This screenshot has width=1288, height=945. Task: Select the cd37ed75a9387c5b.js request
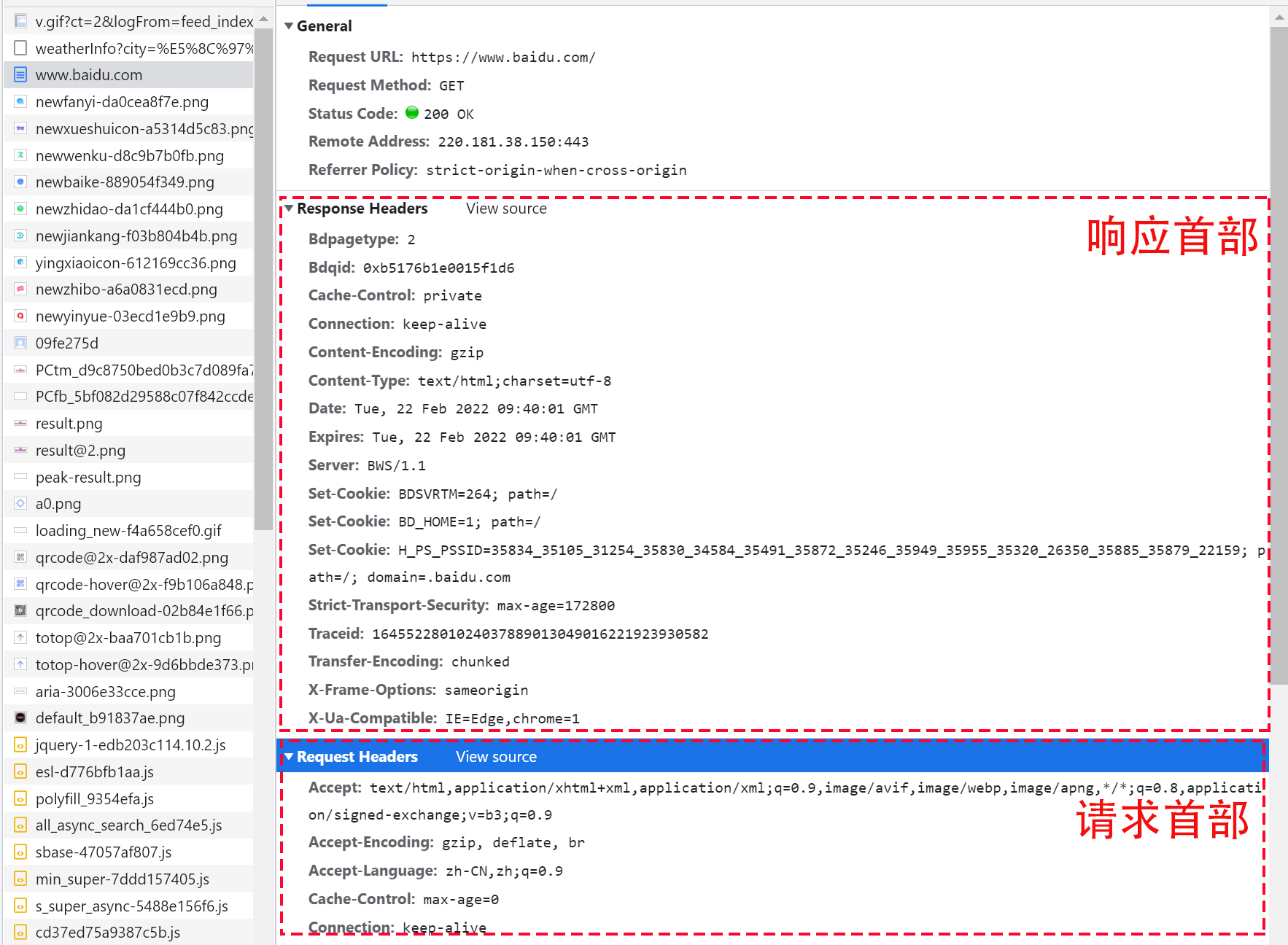(129, 932)
